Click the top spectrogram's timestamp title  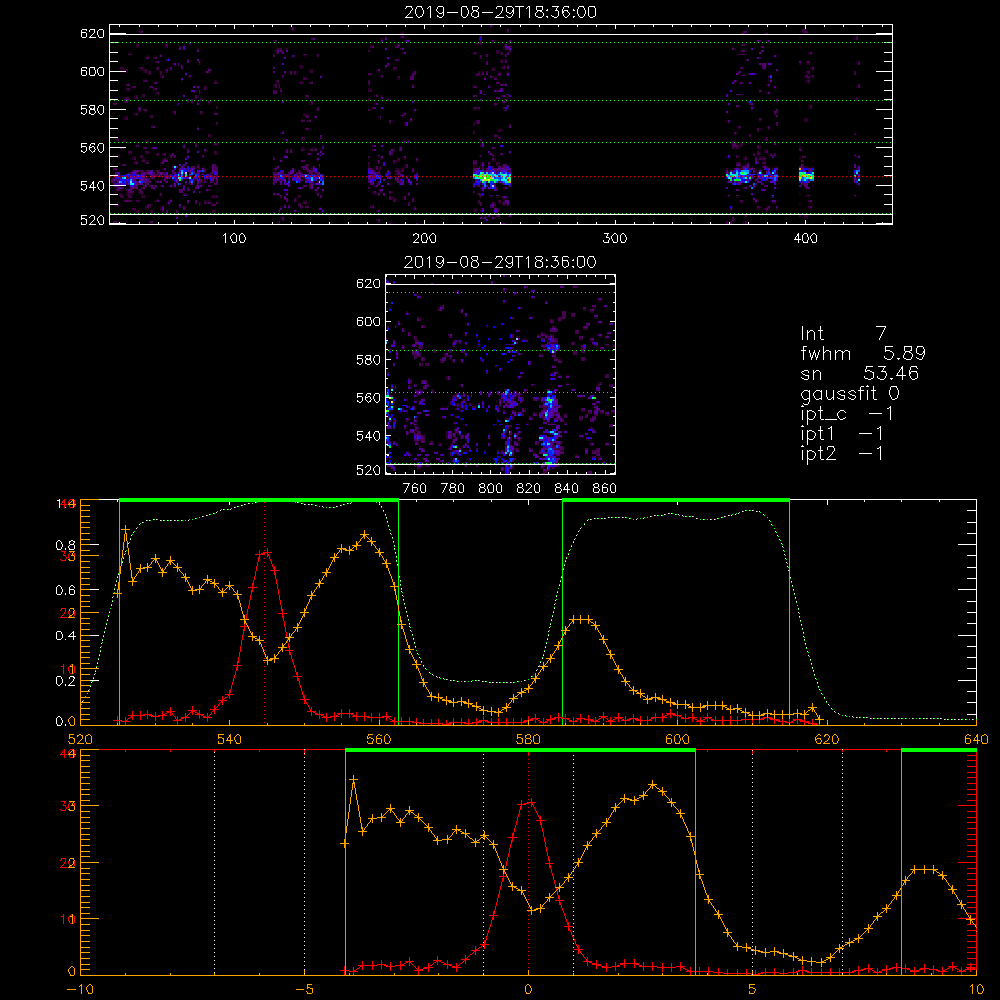[501, 12]
